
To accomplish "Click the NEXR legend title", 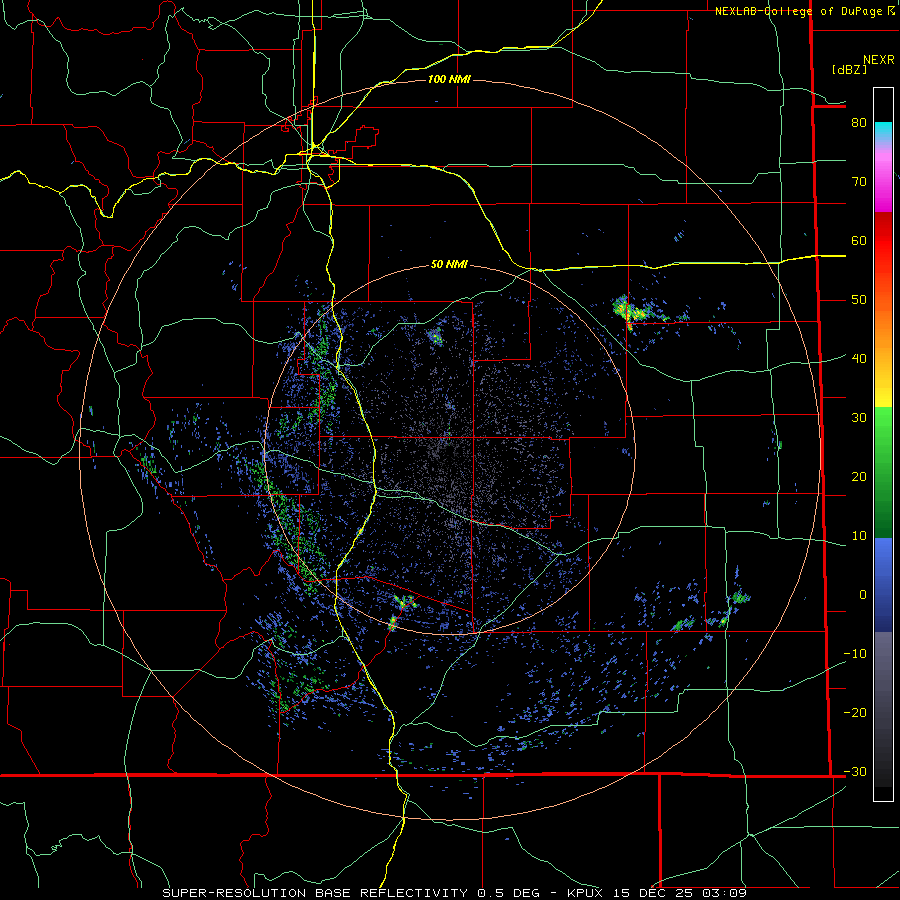I will (x=879, y=60).
